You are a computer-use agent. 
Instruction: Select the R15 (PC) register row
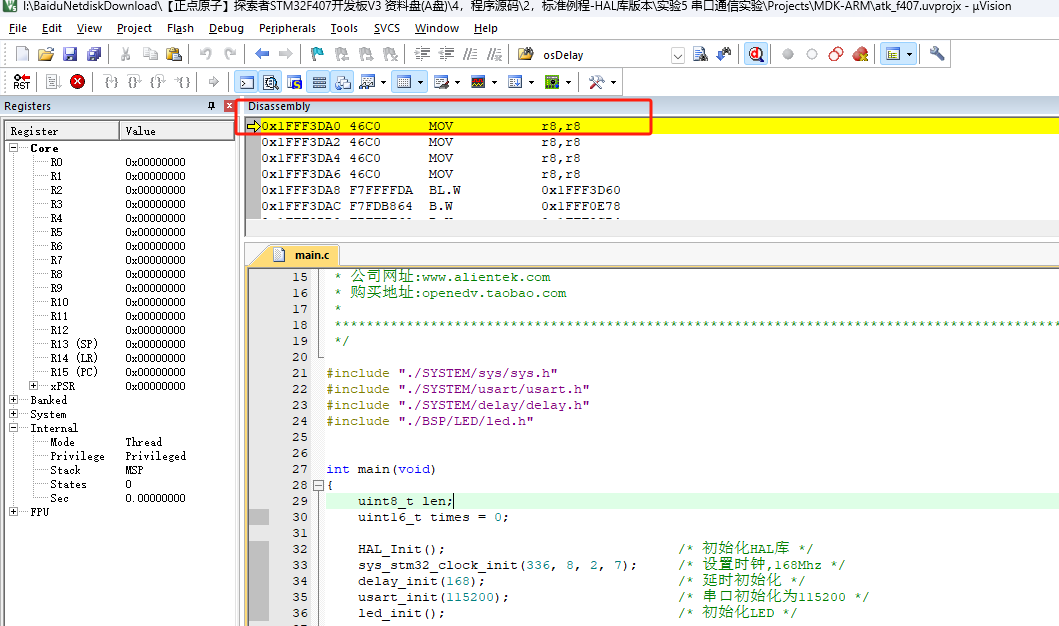[x=120, y=372]
